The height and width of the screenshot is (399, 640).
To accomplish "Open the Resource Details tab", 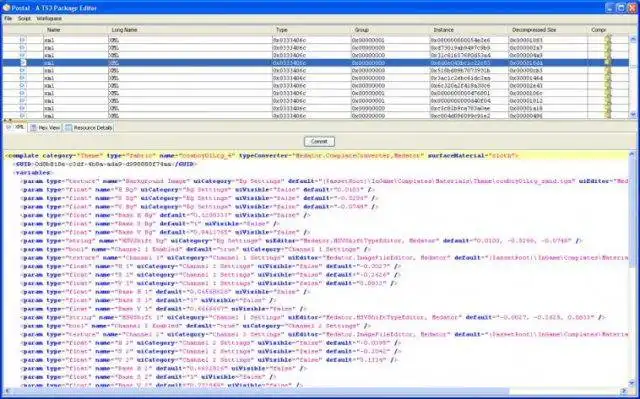I will click(88, 128).
